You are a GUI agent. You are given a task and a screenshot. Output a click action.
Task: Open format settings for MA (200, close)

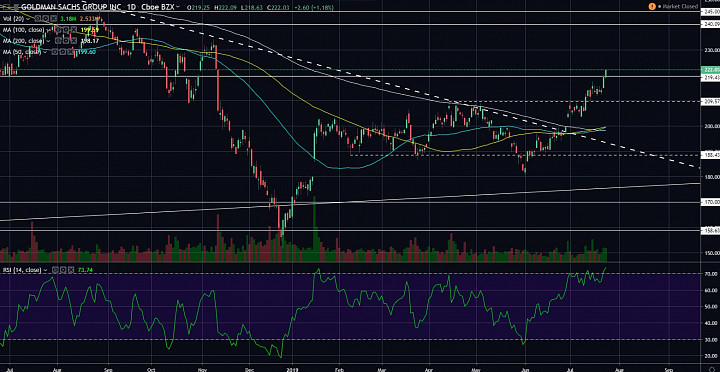tap(66, 41)
